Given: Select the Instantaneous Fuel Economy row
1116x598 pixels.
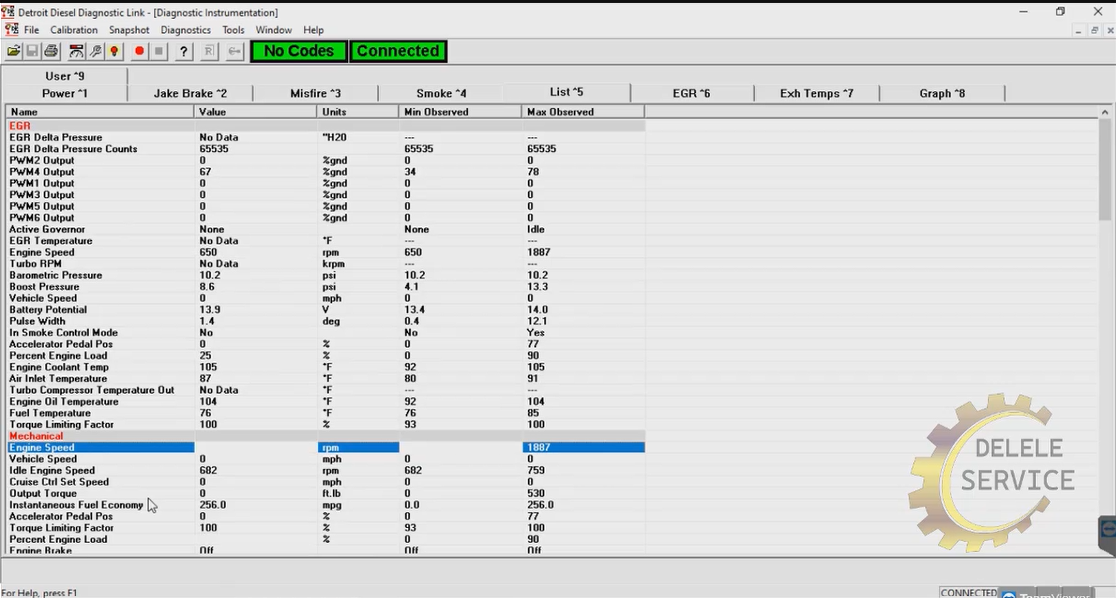Looking at the screenshot, I should point(325,505).
